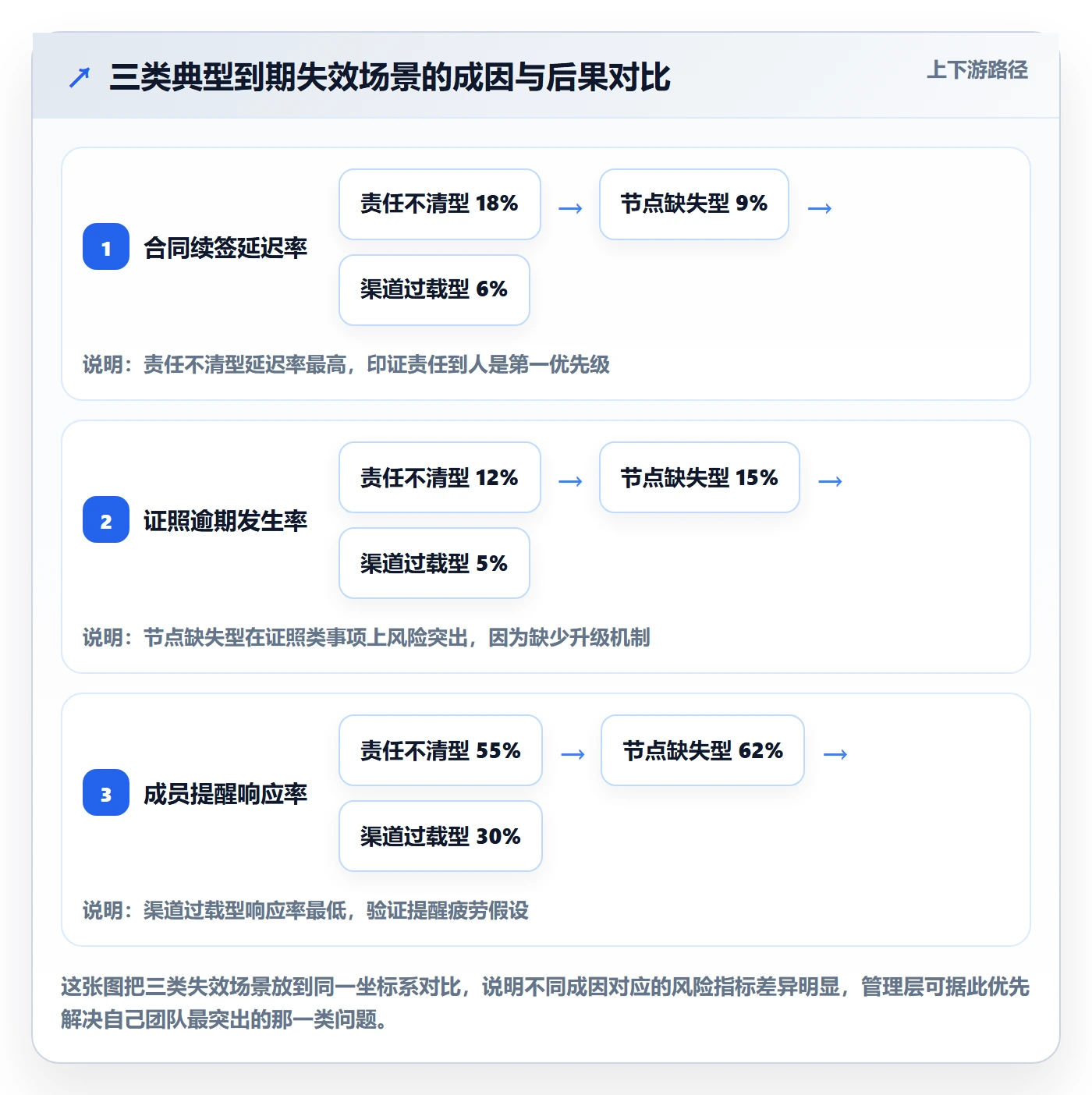Select the 证照逾期发生率 heading
Image resolution: width=1092 pixels, height=1095 pixels.
(x=225, y=521)
